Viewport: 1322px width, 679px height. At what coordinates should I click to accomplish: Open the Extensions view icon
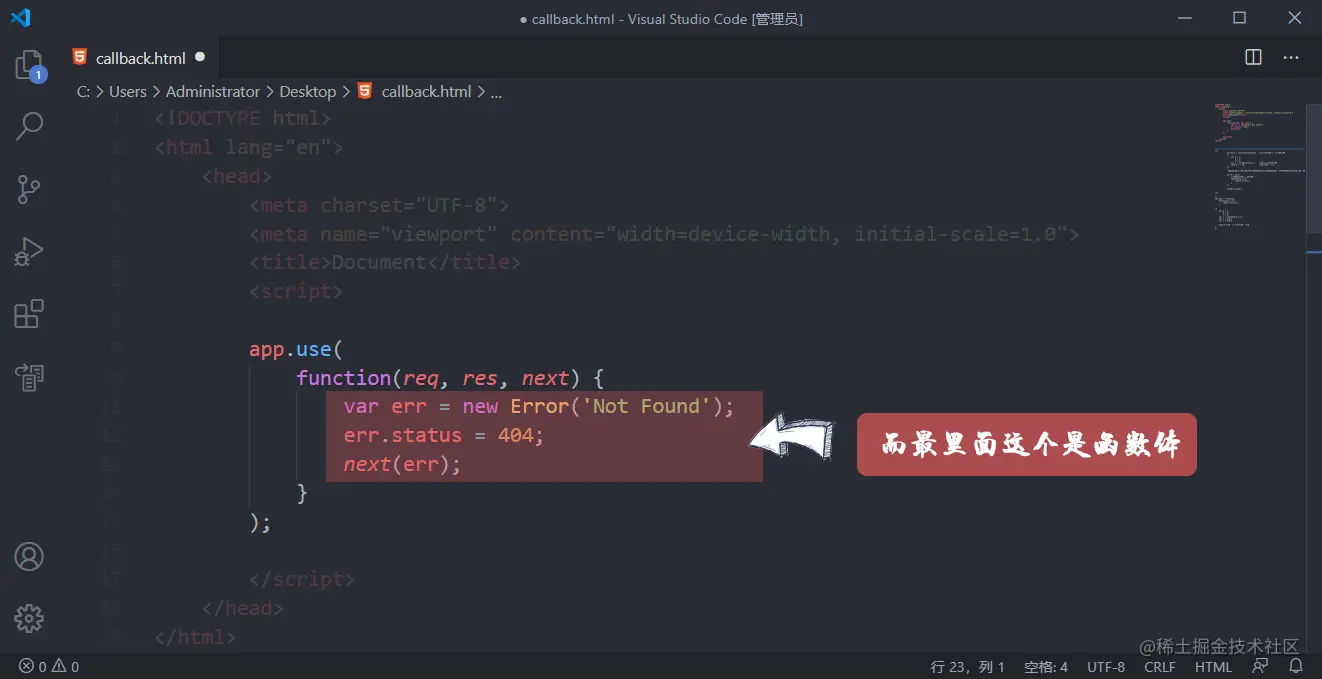tap(29, 313)
